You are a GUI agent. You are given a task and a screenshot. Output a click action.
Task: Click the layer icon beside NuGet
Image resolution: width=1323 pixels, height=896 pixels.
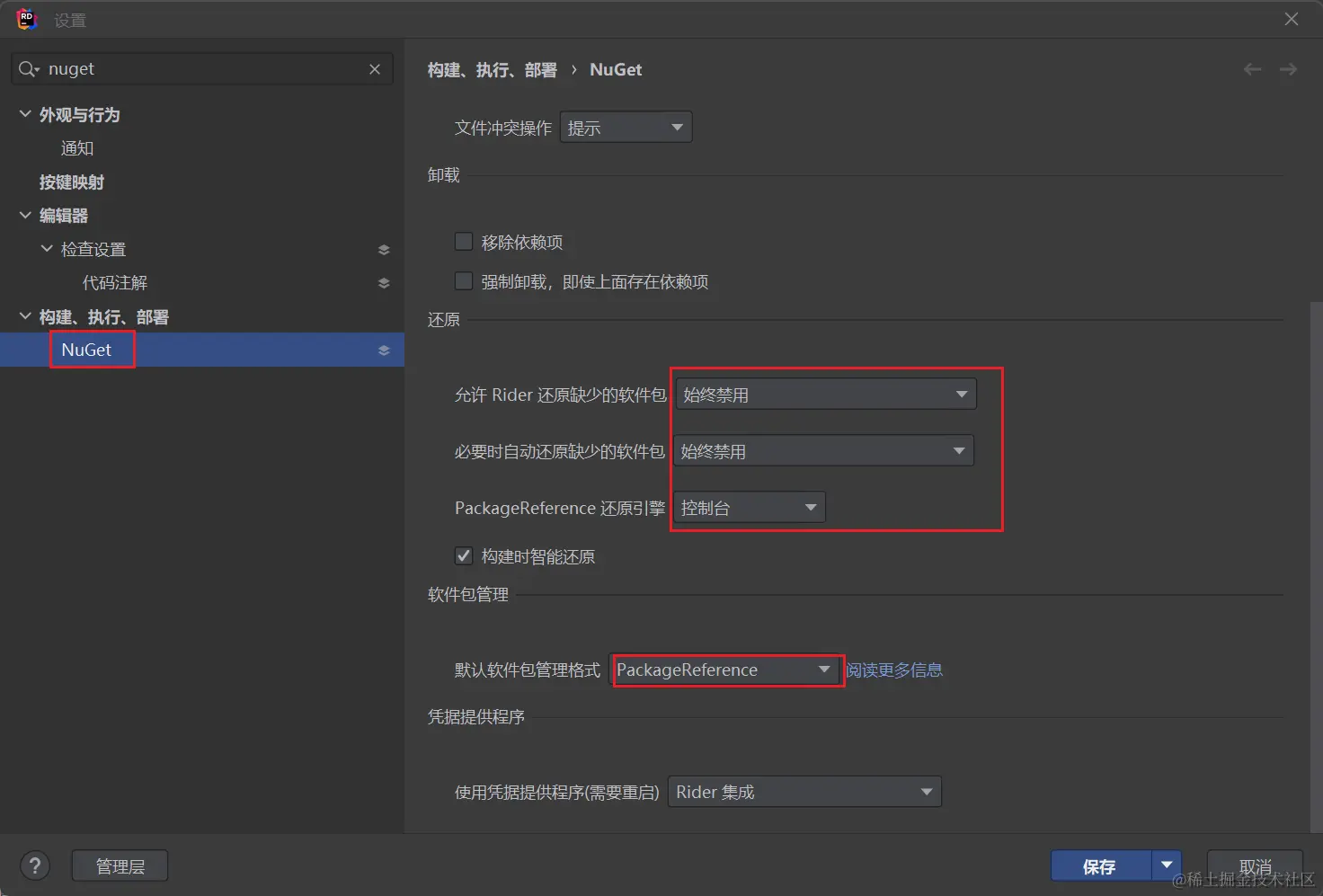click(x=384, y=350)
